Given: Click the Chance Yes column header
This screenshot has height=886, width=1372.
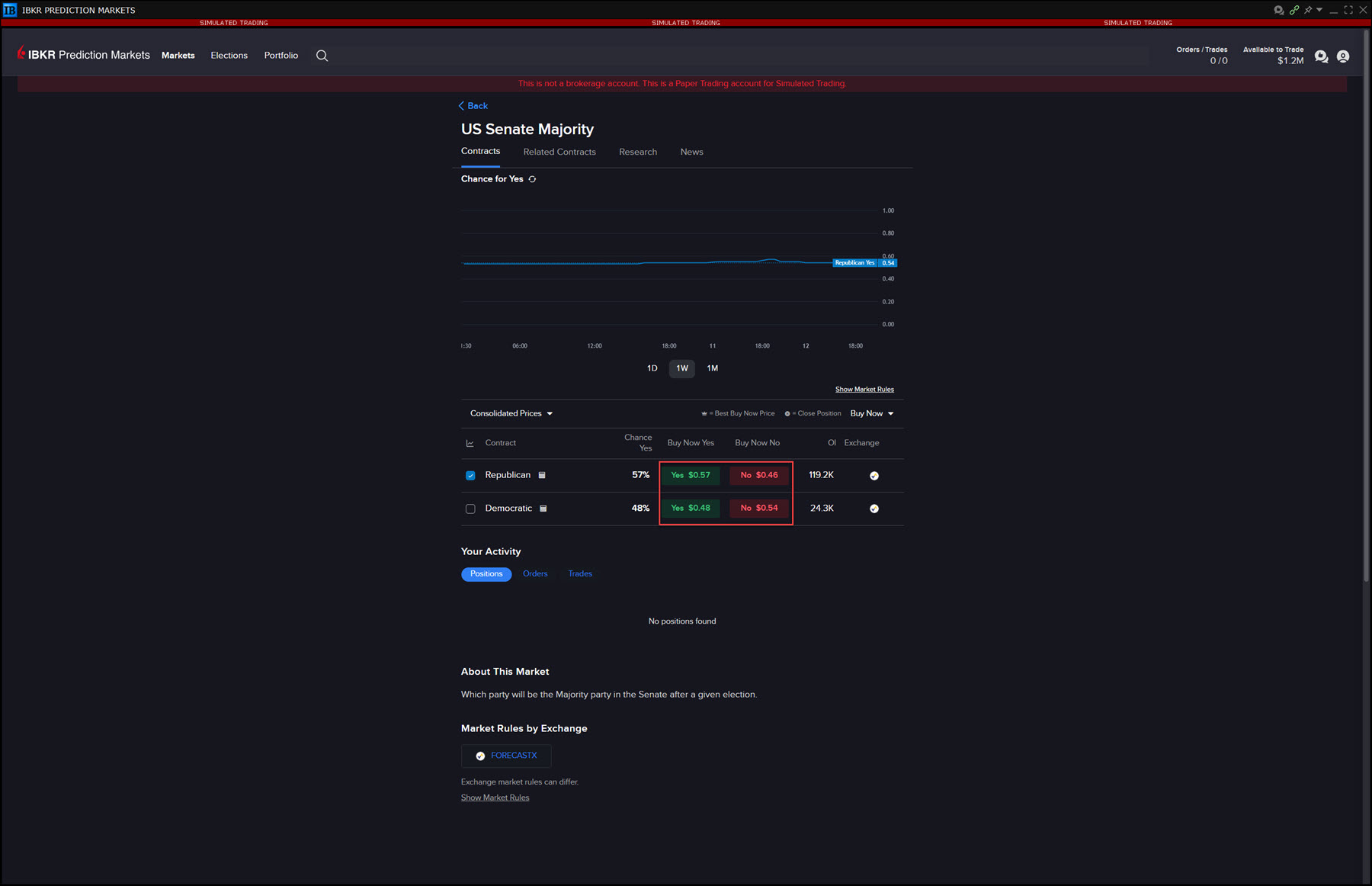Looking at the screenshot, I should (x=638, y=443).
